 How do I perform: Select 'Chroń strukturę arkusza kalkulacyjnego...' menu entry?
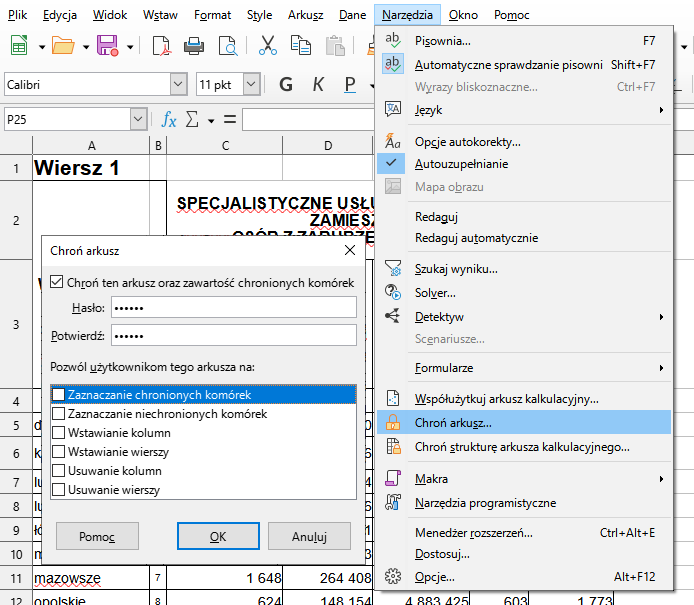(x=522, y=447)
